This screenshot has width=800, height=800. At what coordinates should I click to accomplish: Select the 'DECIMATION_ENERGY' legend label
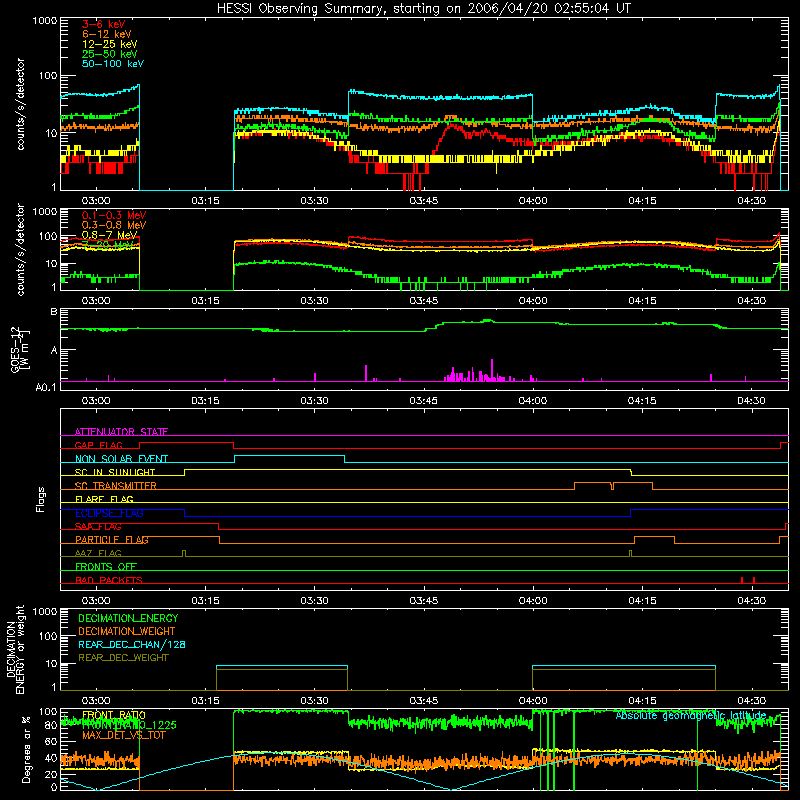click(x=128, y=618)
